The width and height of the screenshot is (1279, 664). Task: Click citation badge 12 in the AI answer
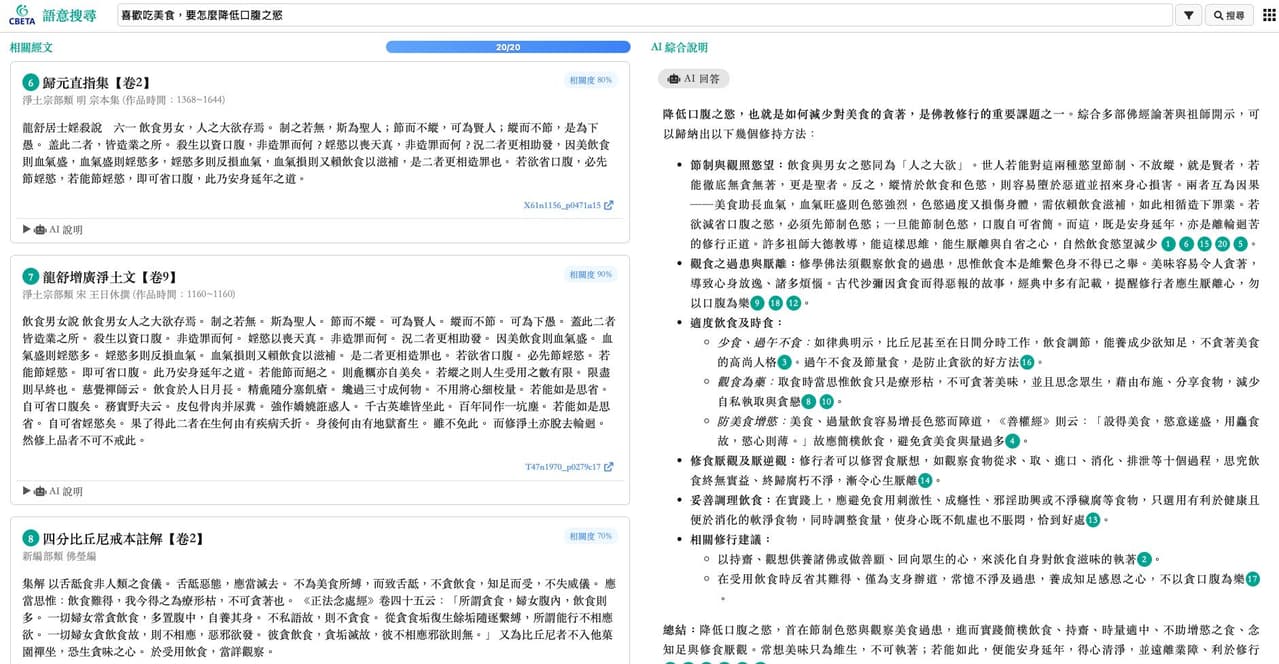tap(793, 303)
